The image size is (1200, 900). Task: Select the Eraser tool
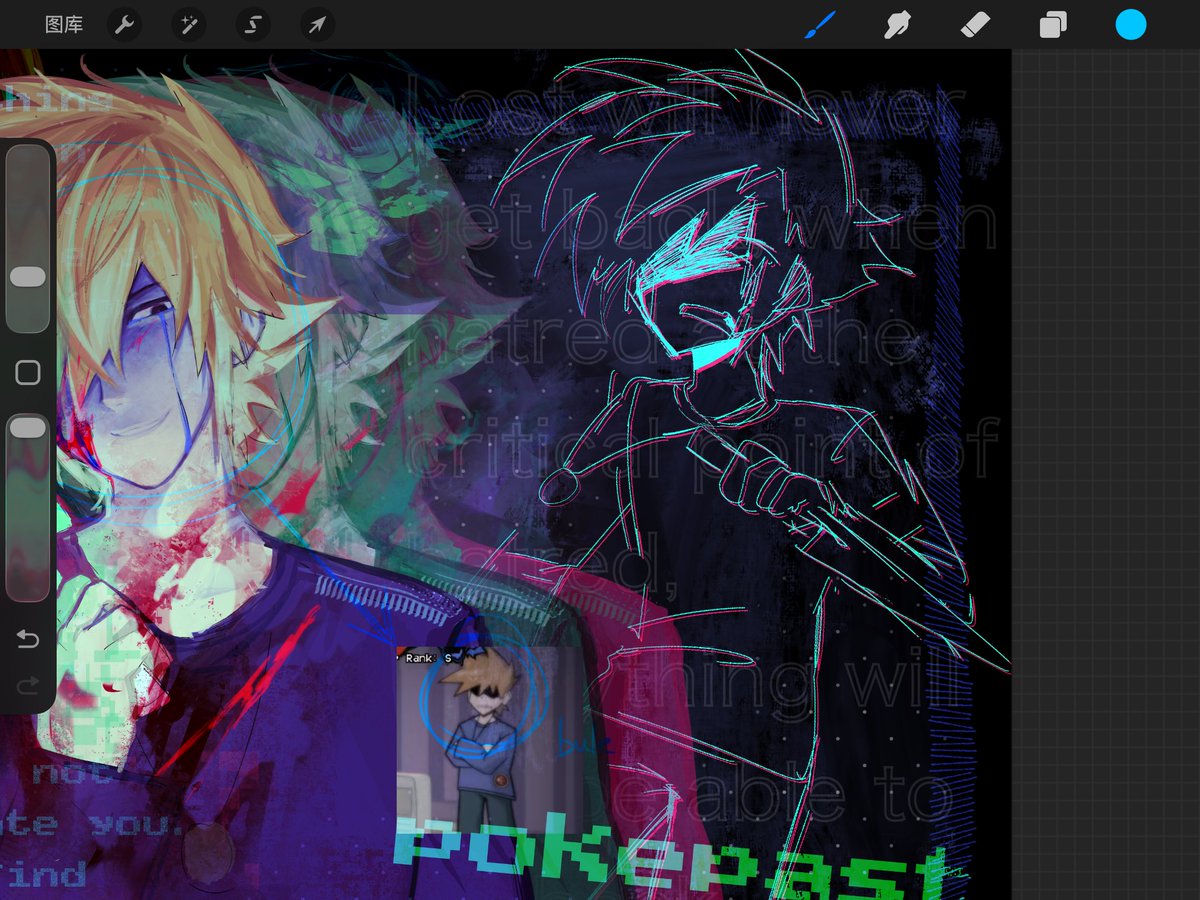975,25
